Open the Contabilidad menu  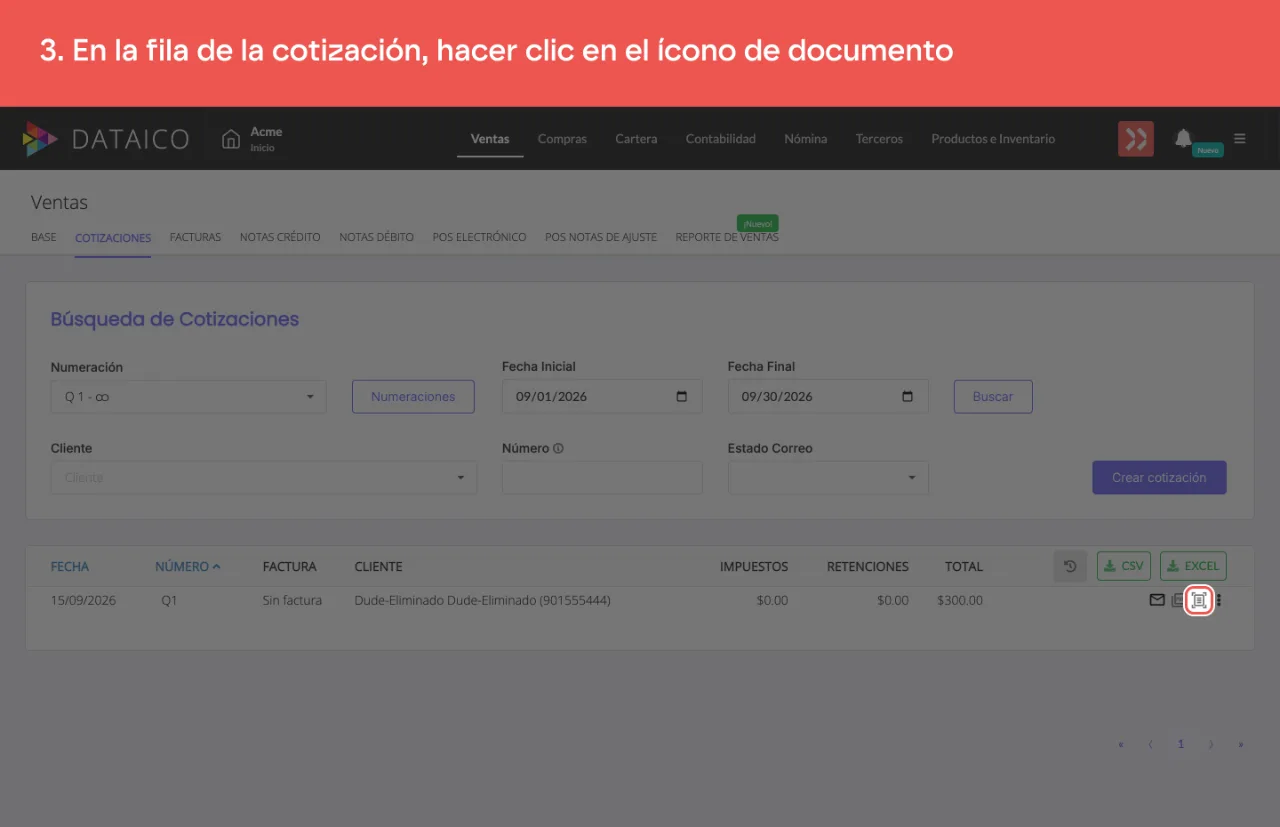tap(721, 139)
